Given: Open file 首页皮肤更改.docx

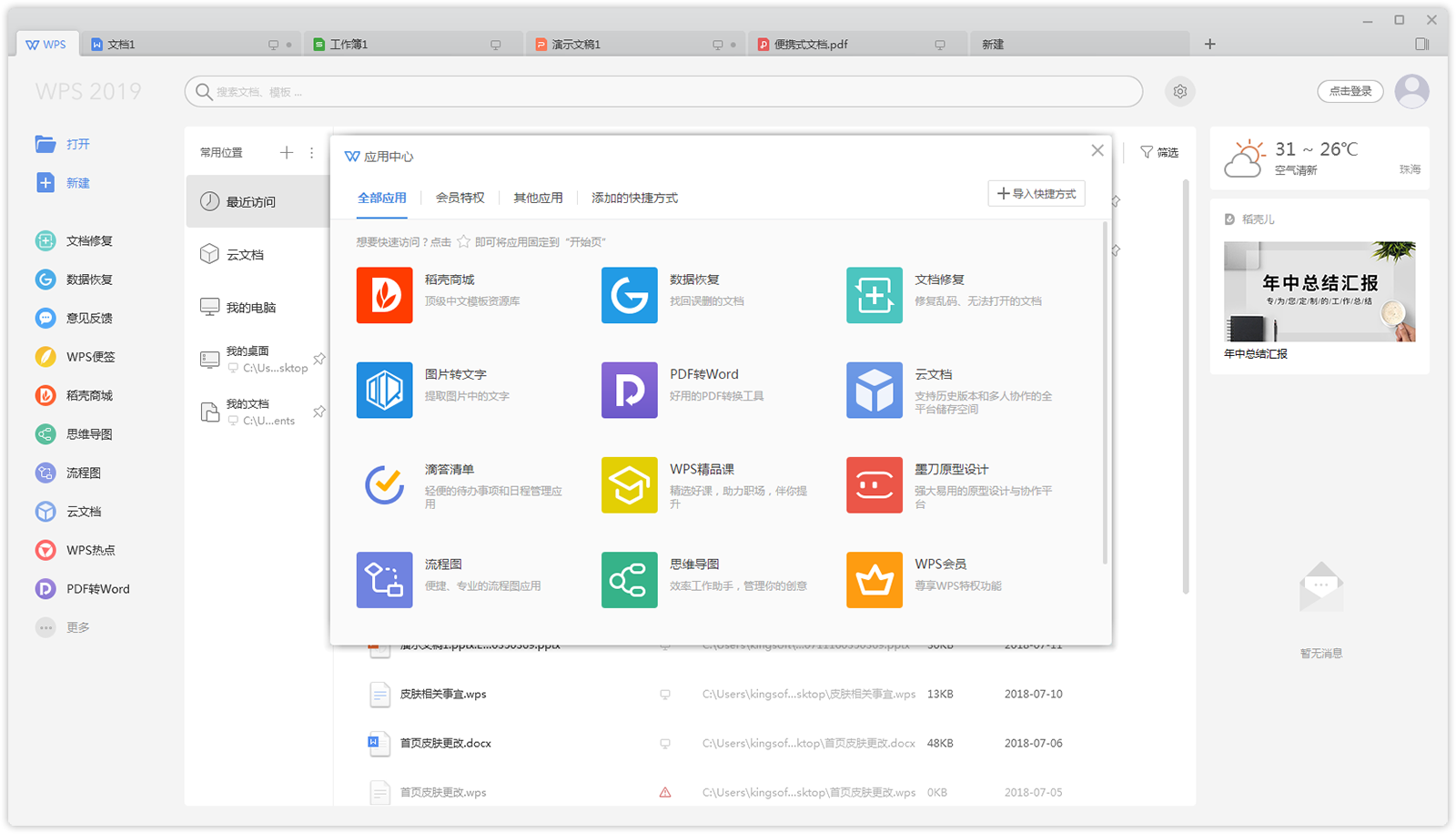Looking at the screenshot, I should 446,743.
